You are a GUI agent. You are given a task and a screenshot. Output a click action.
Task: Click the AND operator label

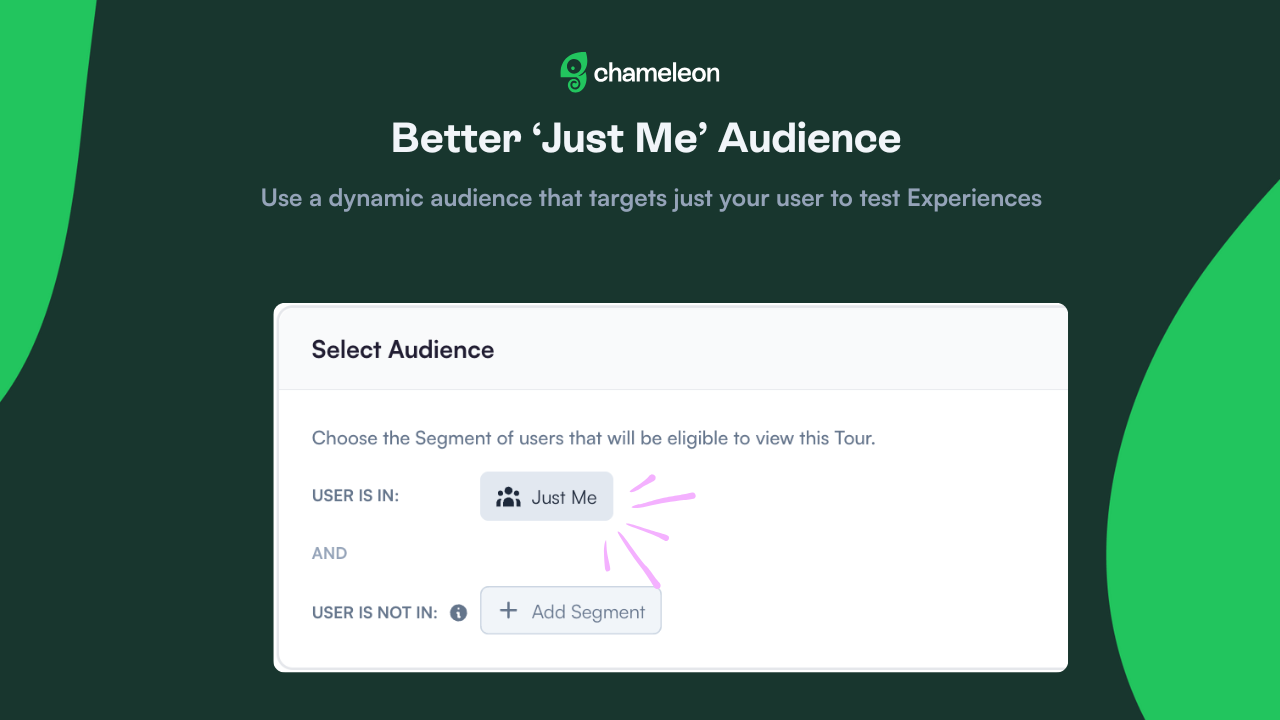point(329,553)
